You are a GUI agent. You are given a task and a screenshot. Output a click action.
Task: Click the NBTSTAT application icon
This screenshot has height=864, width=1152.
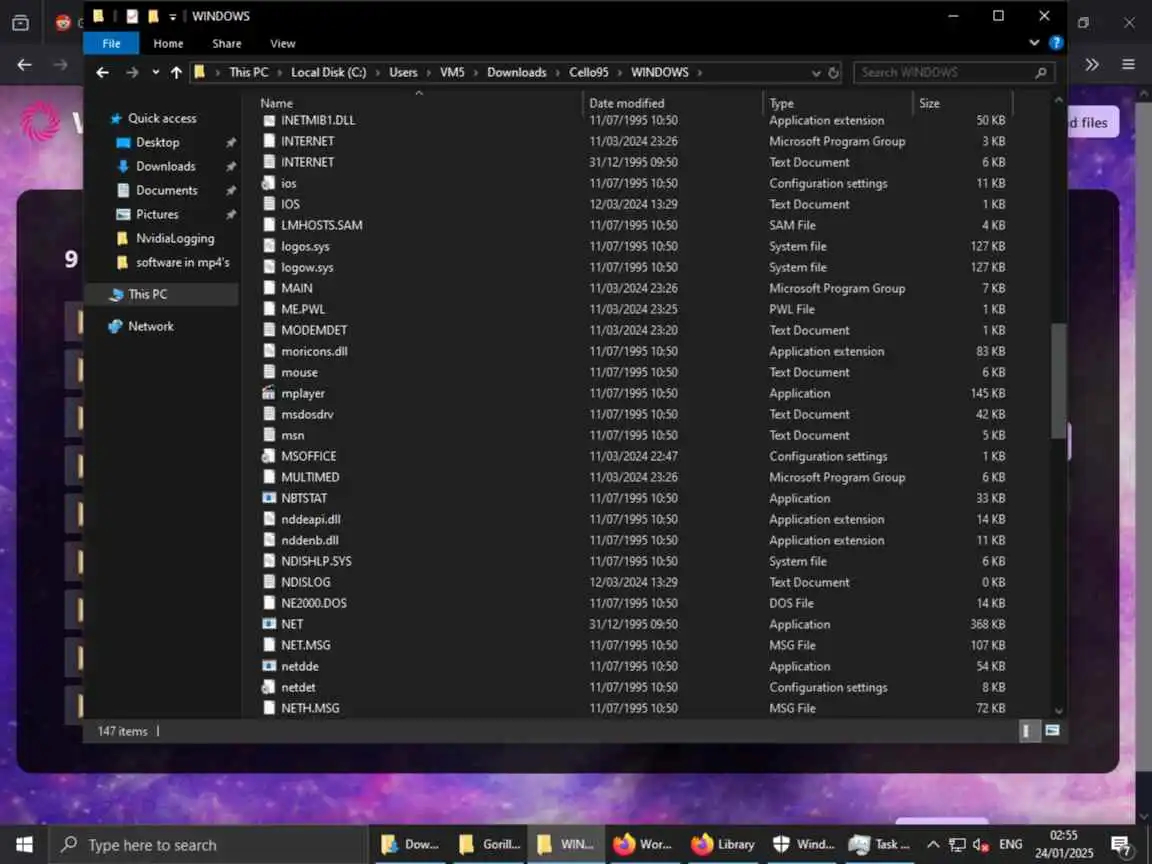[269, 498]
